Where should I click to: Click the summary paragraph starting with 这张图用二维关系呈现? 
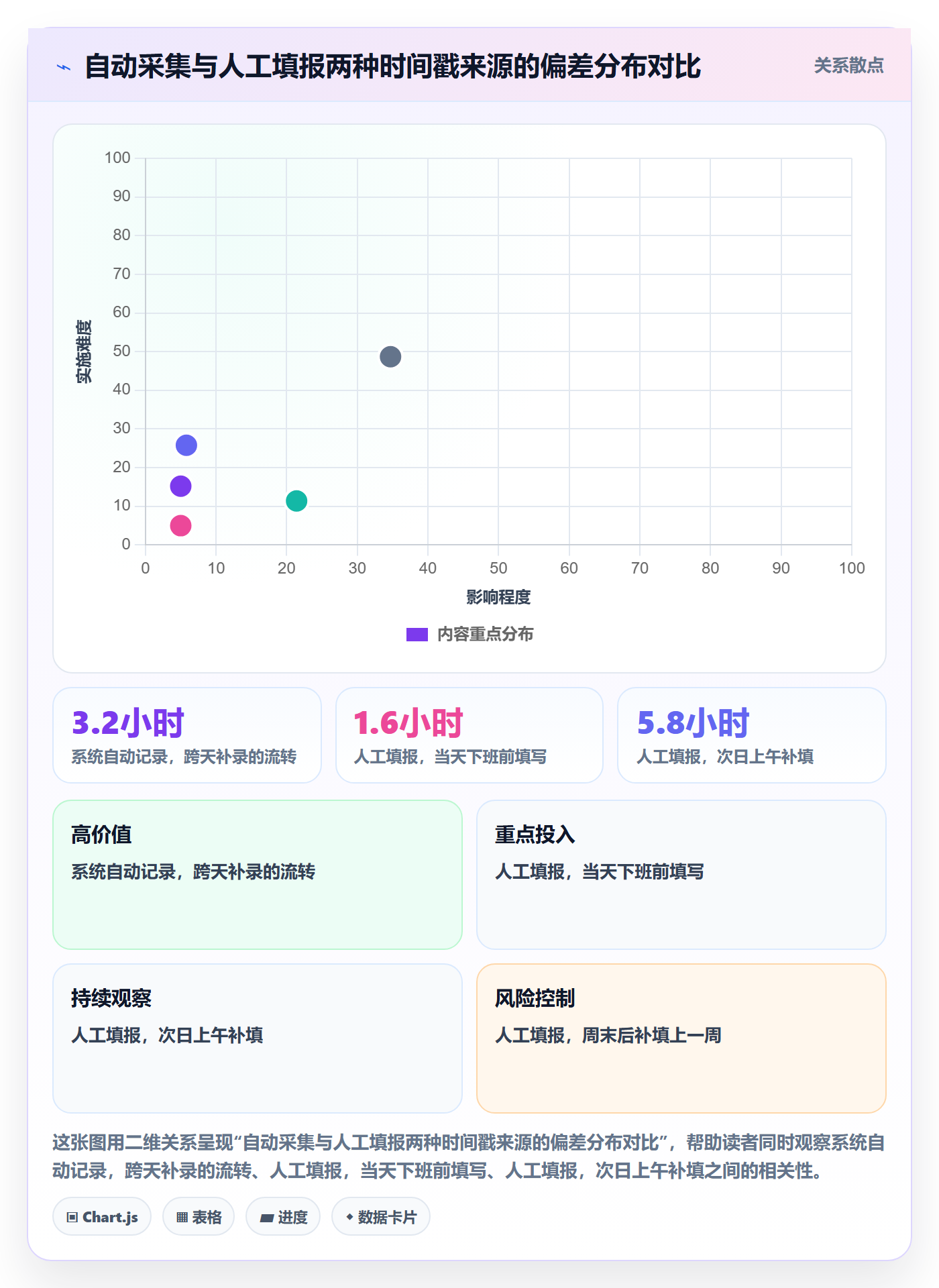(469, 1157)
